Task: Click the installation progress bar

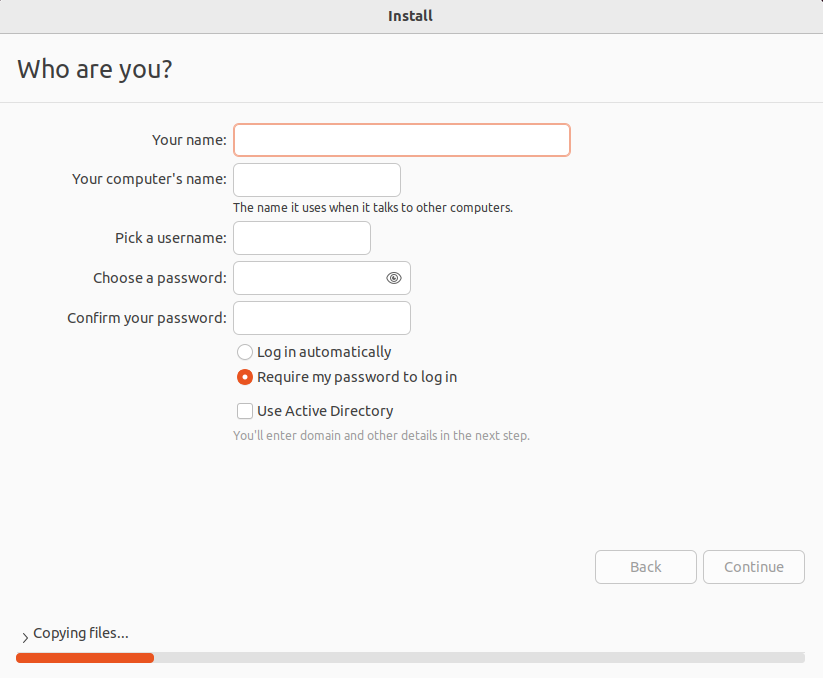Action: pos(410,658)
